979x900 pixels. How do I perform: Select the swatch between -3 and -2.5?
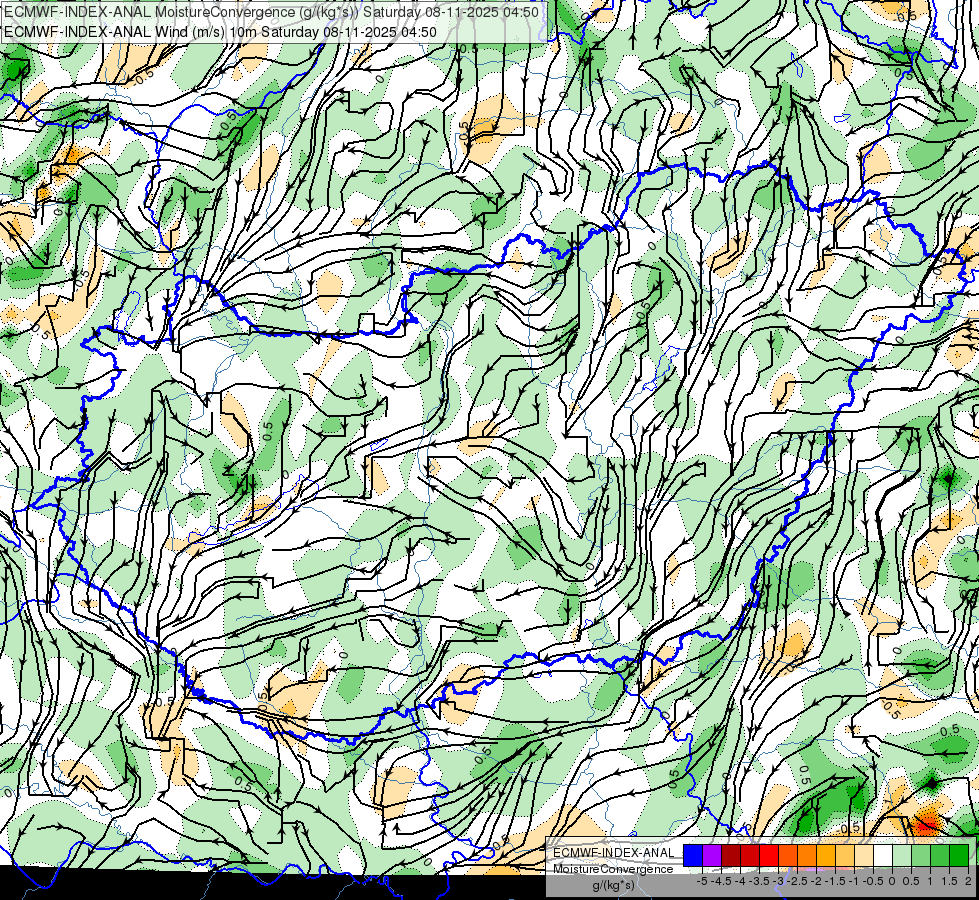[788, 856]
